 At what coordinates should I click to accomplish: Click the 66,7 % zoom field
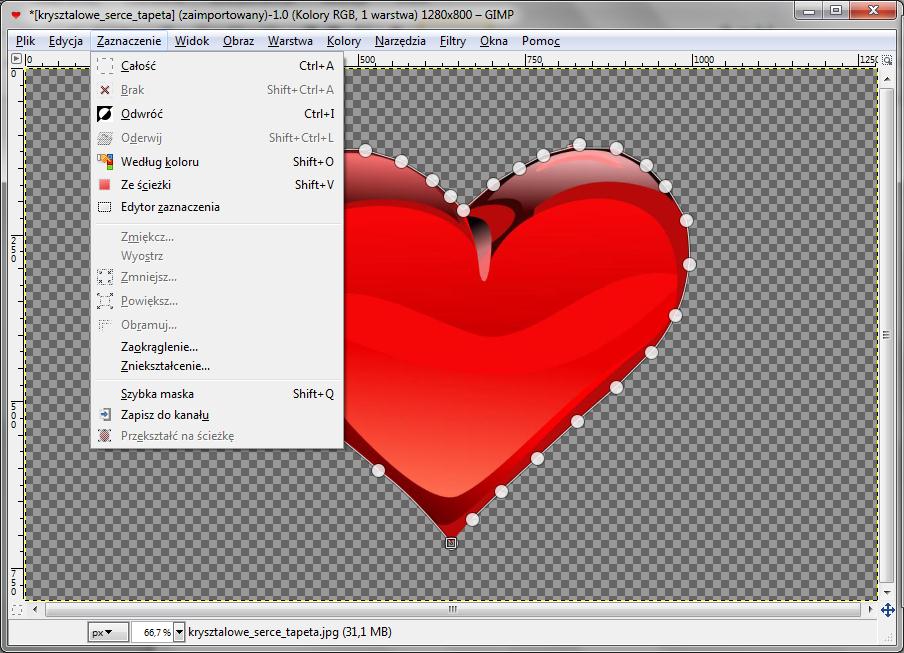click(x=152, y=632)
